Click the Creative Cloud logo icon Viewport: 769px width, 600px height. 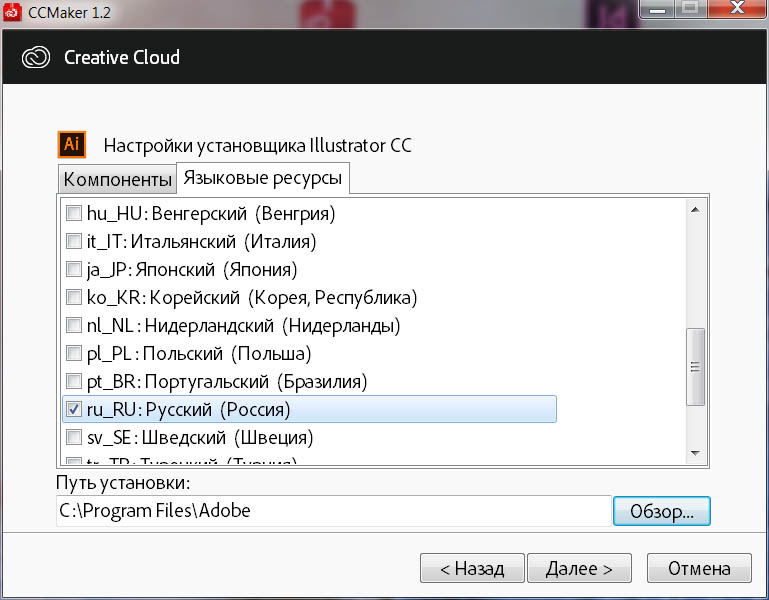pyautogui.click(x=36, y=57)
